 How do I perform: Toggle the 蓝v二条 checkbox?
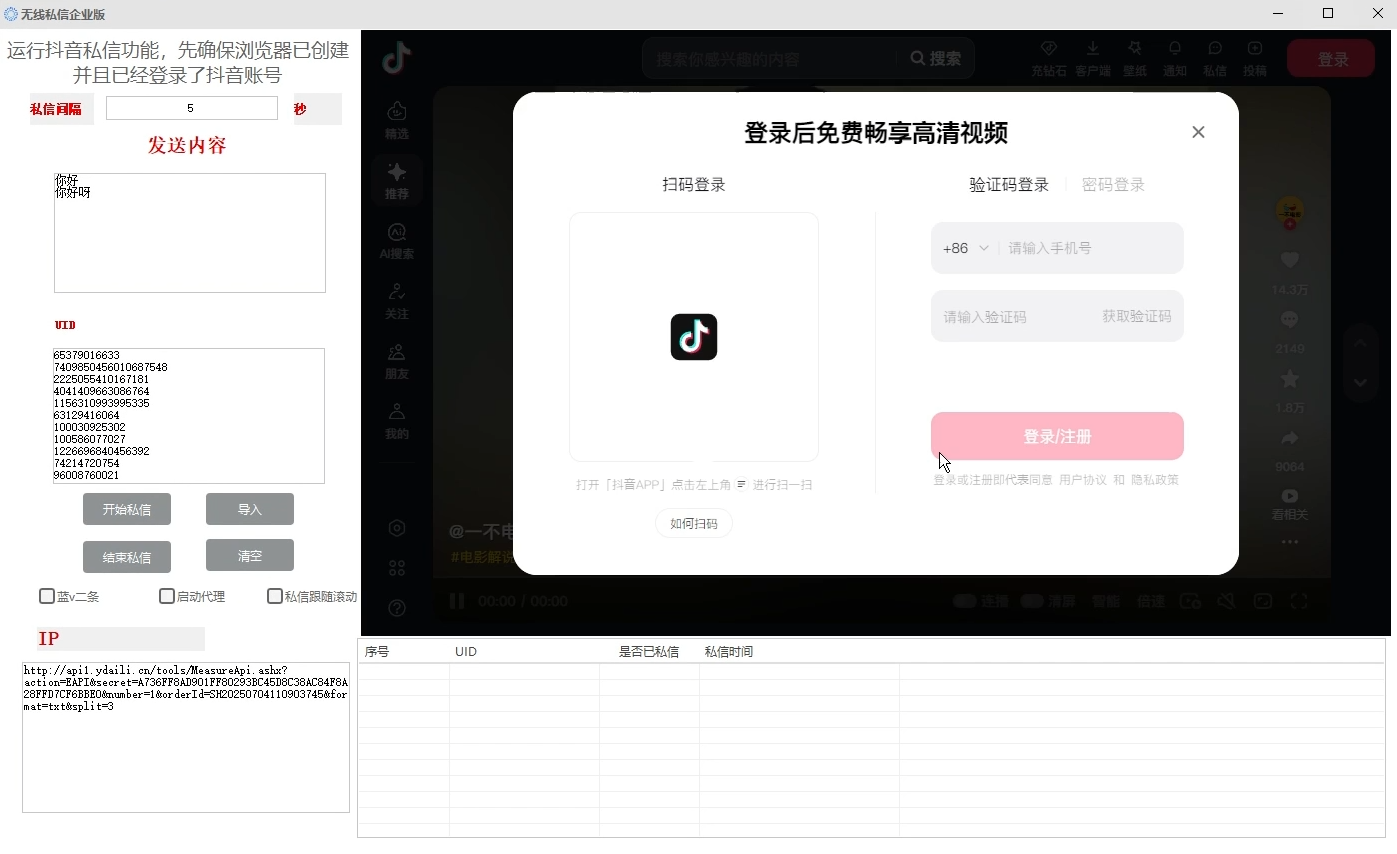pyautogui.click(x=47, y=596)
